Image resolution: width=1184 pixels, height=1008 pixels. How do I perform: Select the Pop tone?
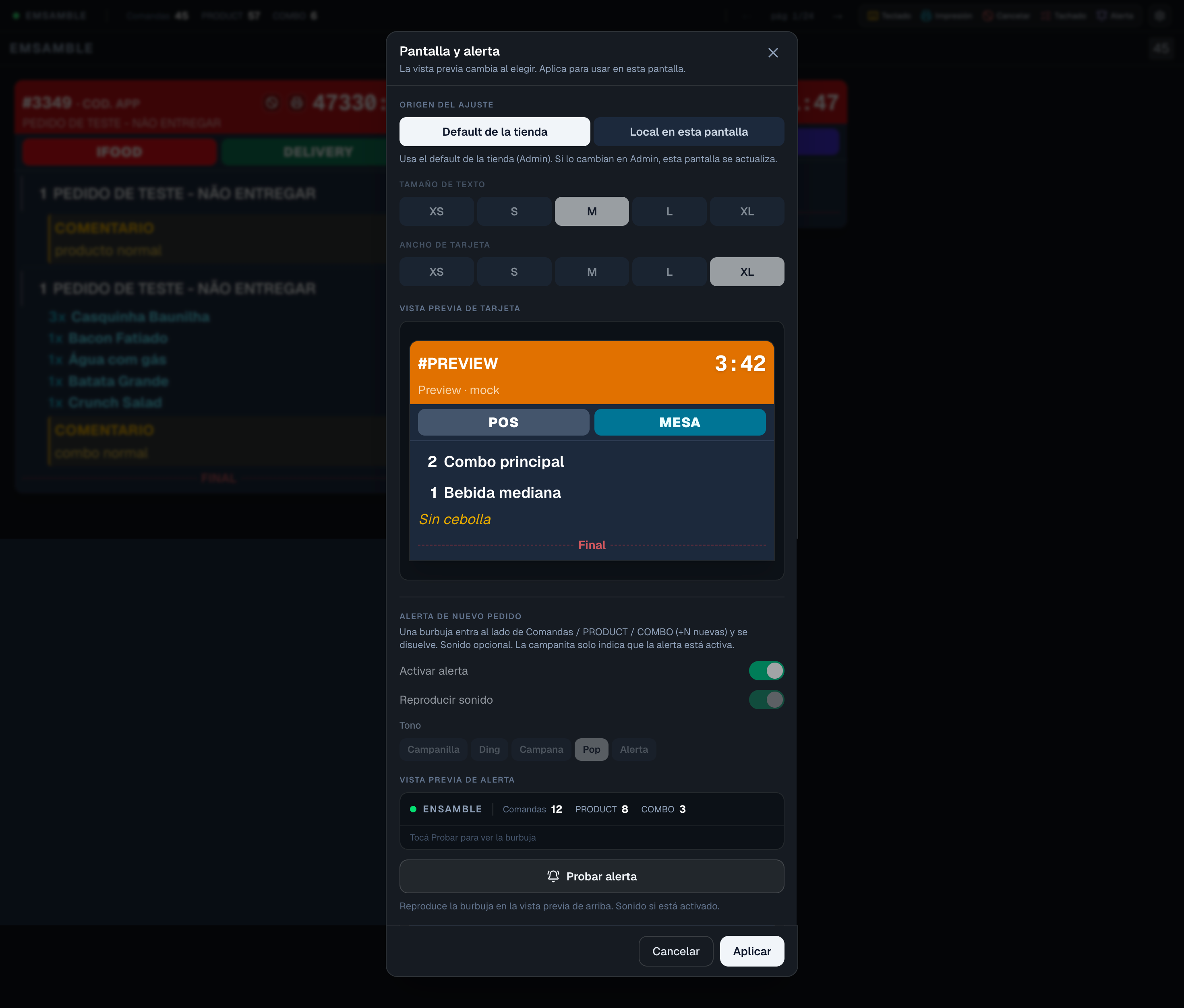pos(592,749)
